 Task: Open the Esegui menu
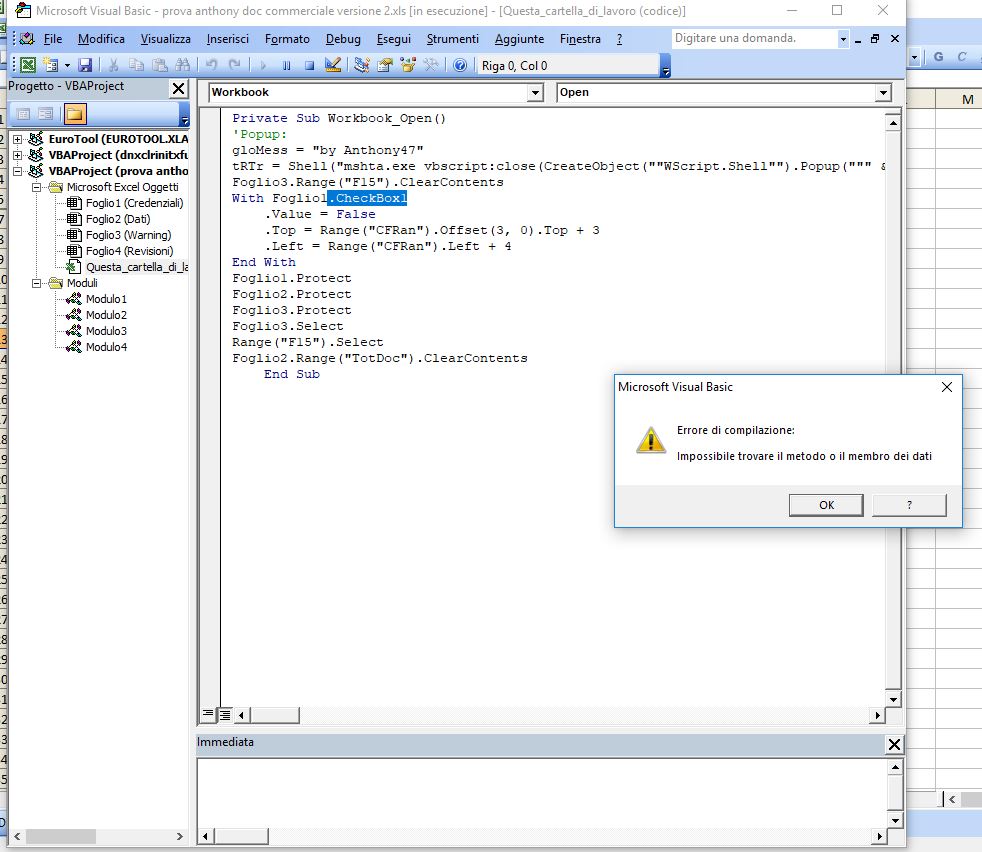pos(393,39)
